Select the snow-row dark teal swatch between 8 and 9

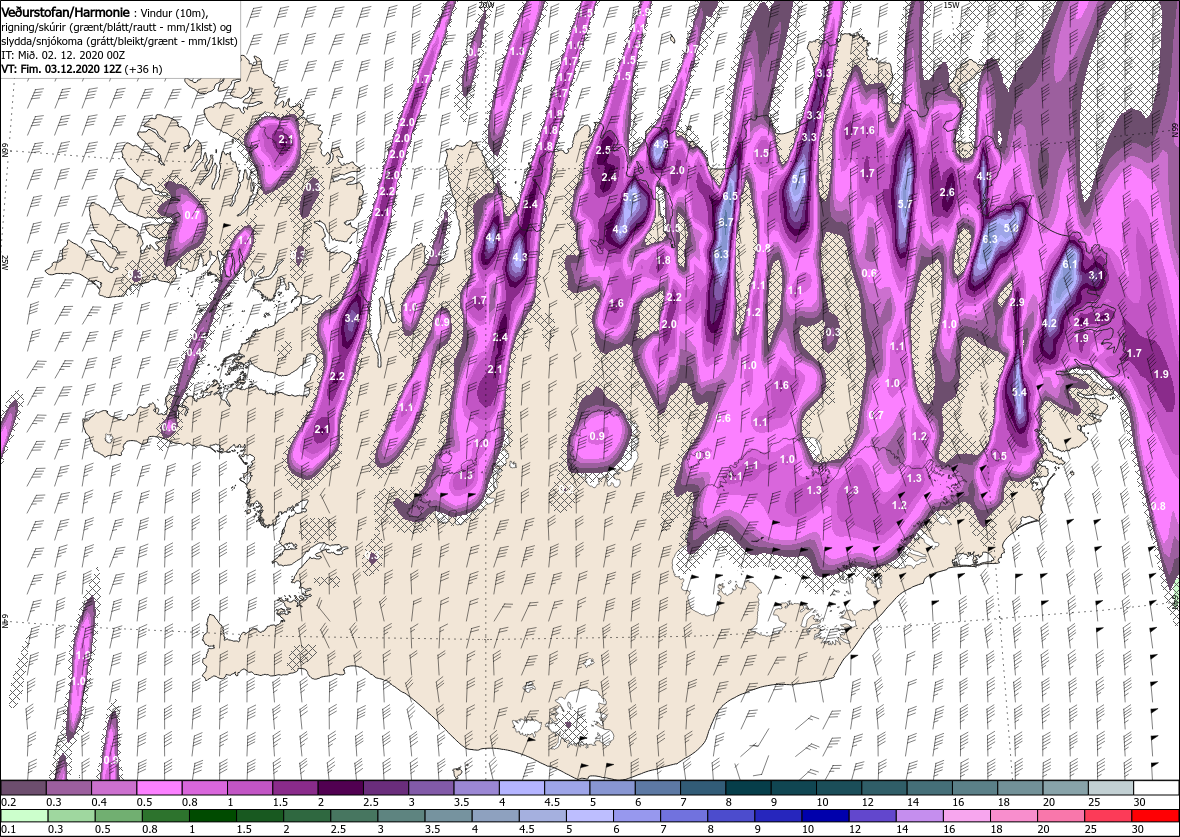click(x=749, y=787)
